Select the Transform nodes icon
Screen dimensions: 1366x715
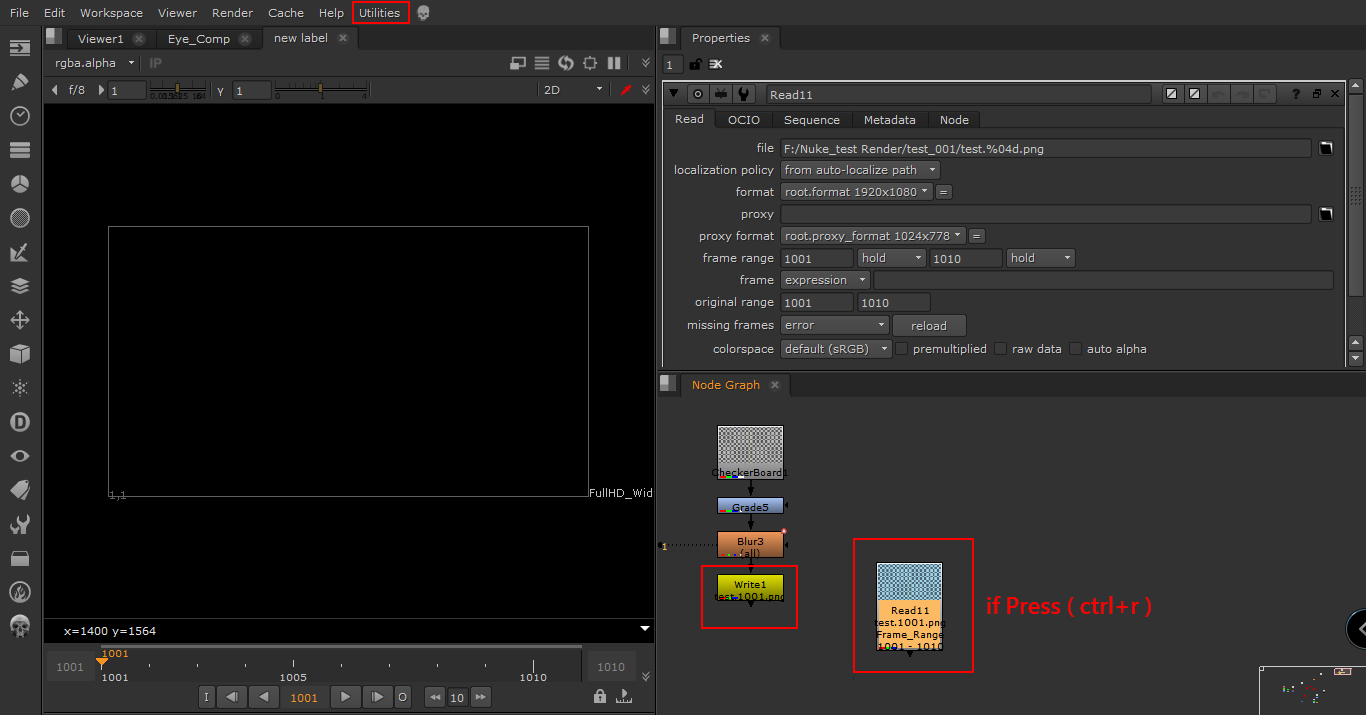[x=20, y=320]
